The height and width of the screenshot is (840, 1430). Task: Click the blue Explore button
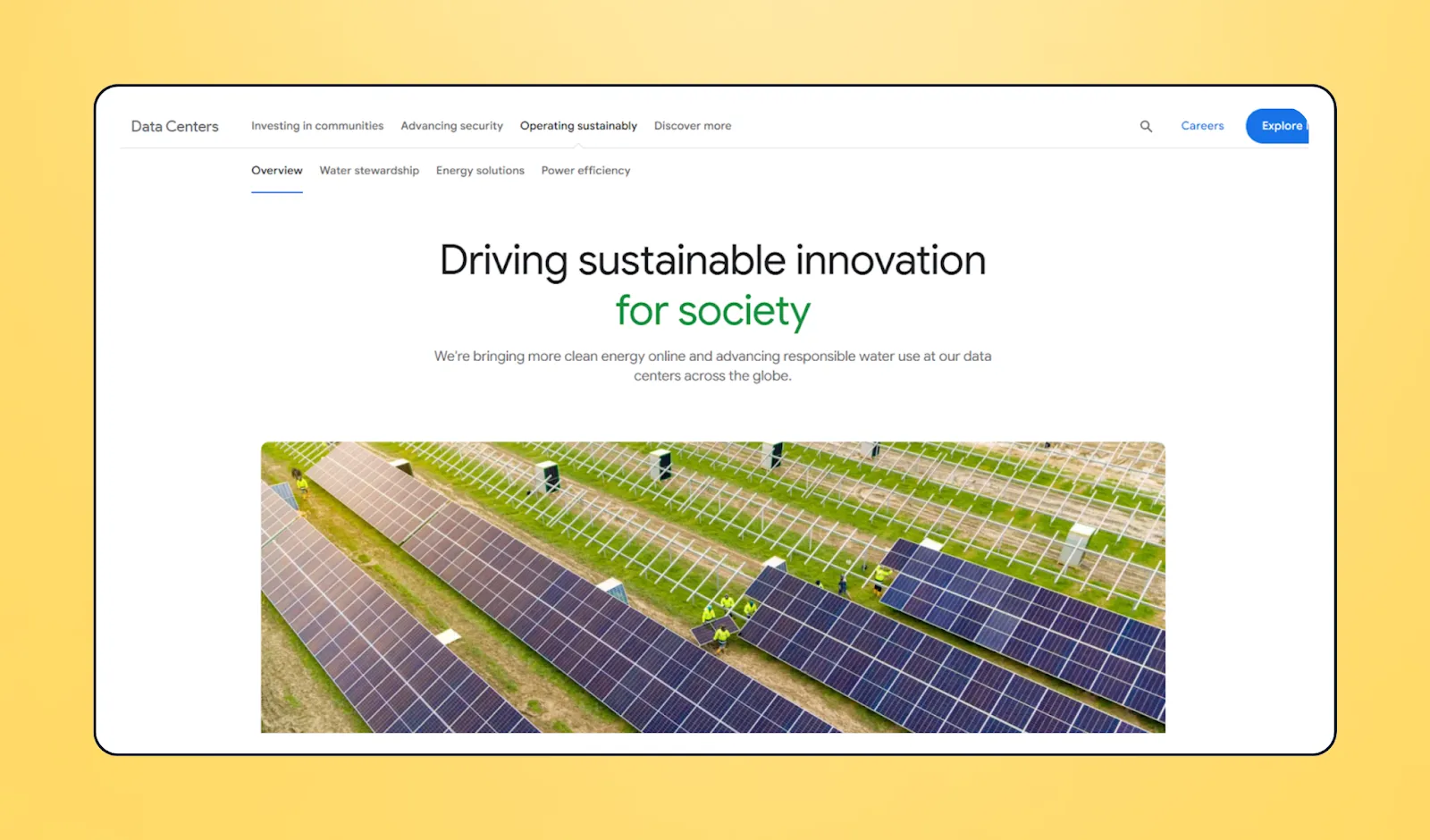tap(1280, 126)
